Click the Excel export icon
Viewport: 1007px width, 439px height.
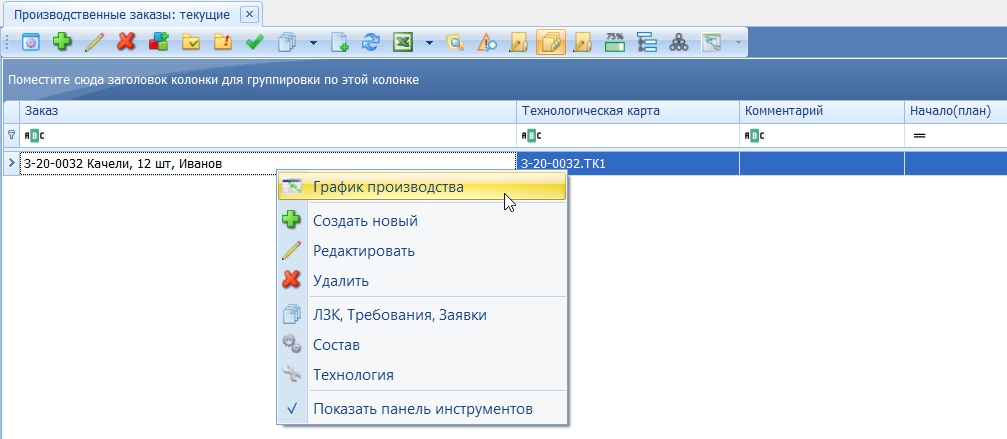[x=403, y=43]
